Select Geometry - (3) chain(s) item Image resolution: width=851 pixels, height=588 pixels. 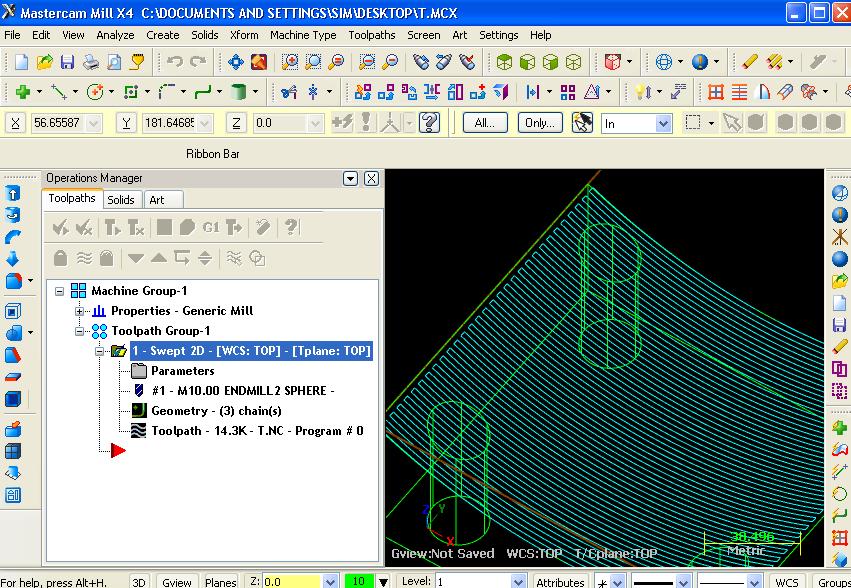[216, 411]
